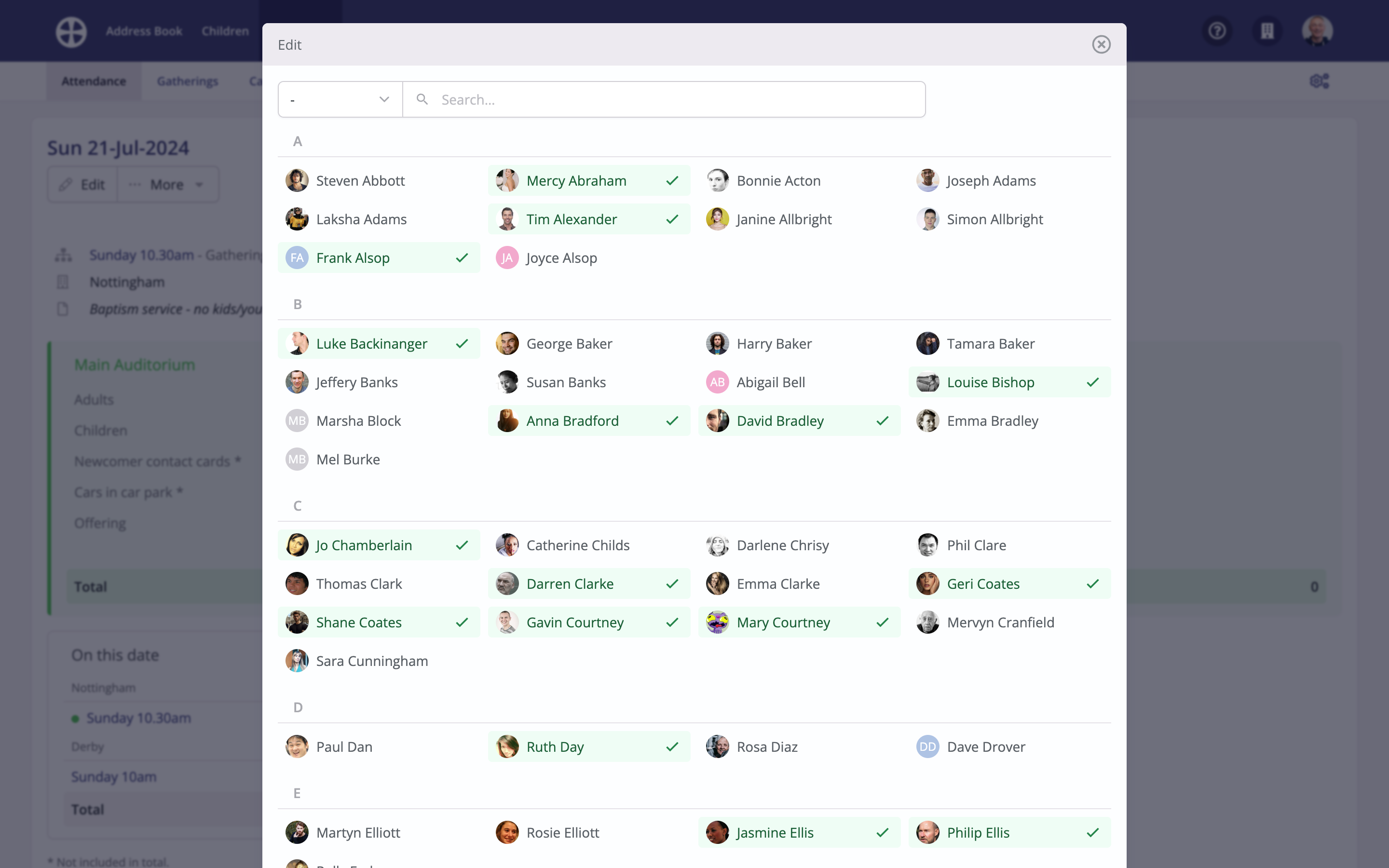Open the site building icon
This screenshot has width=1389, height=868.
click(1267, 31)
